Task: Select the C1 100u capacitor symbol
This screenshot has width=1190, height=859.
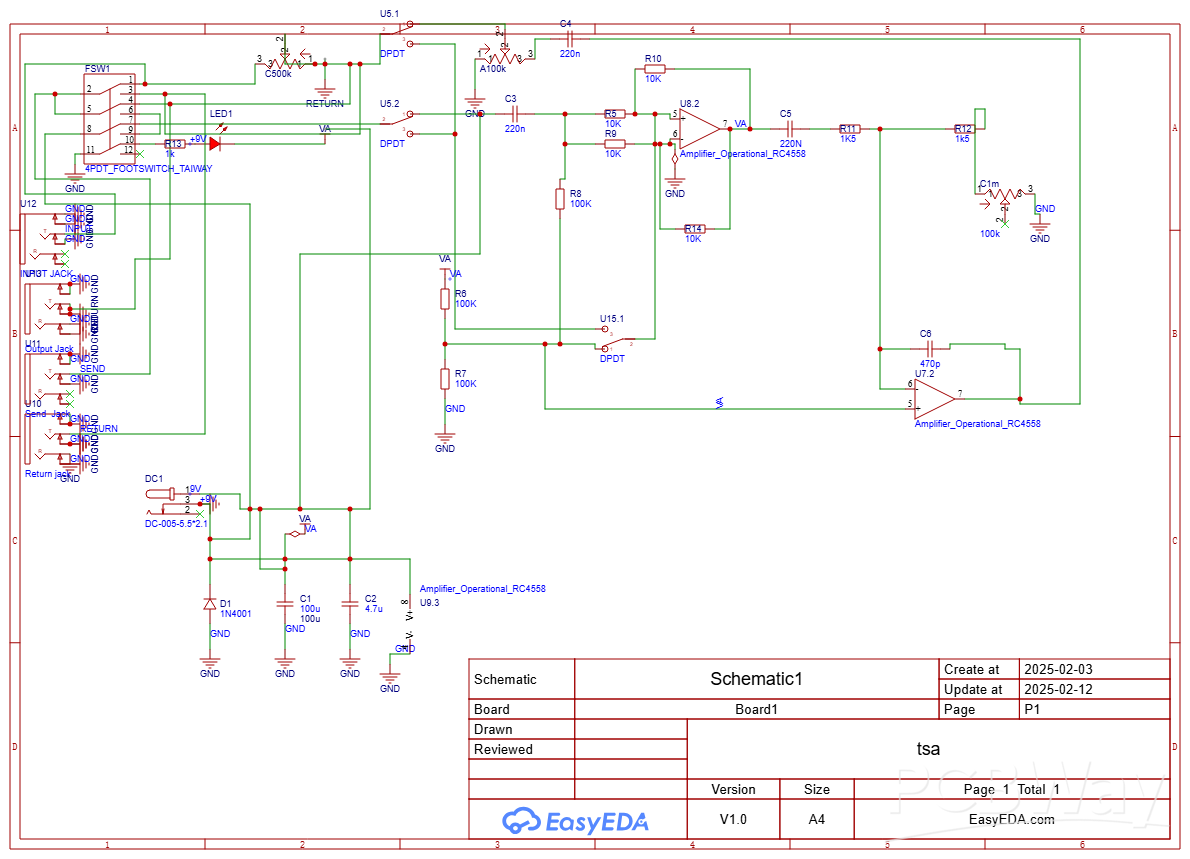Action: coord(285,603)
